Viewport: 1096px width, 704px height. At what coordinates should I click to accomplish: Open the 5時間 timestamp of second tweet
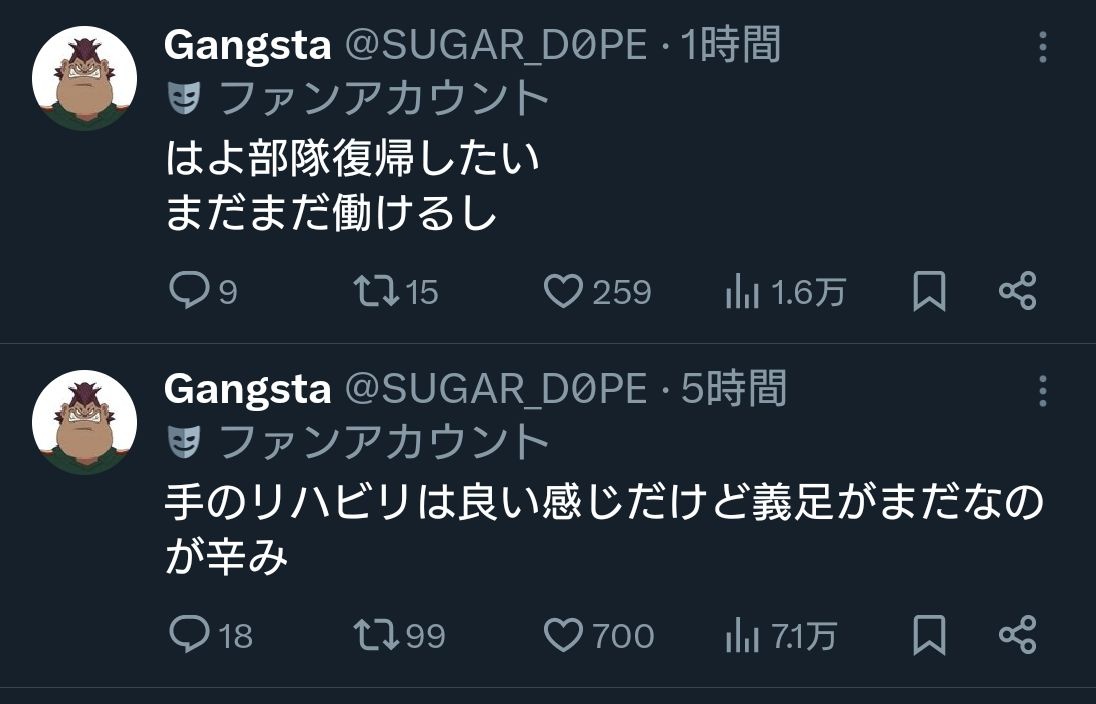(x=733, y=390)
